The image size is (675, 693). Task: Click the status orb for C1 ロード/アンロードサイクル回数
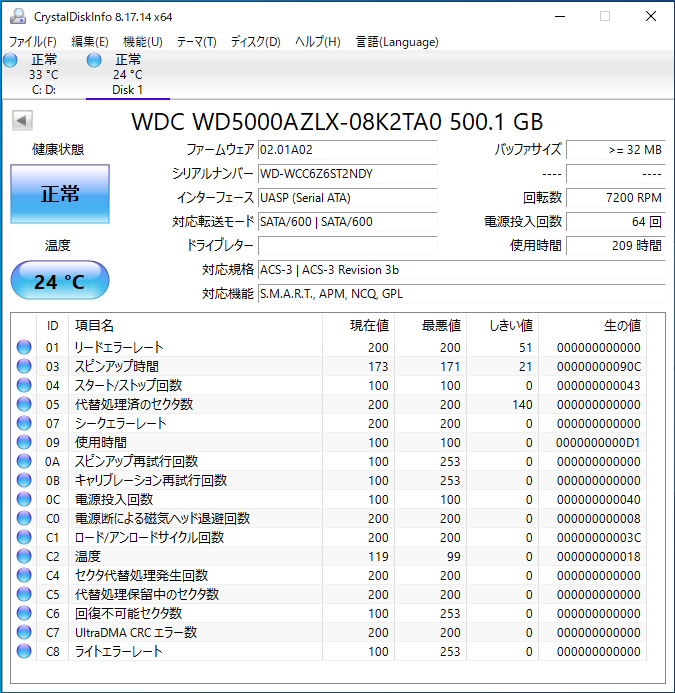(24, 537)
